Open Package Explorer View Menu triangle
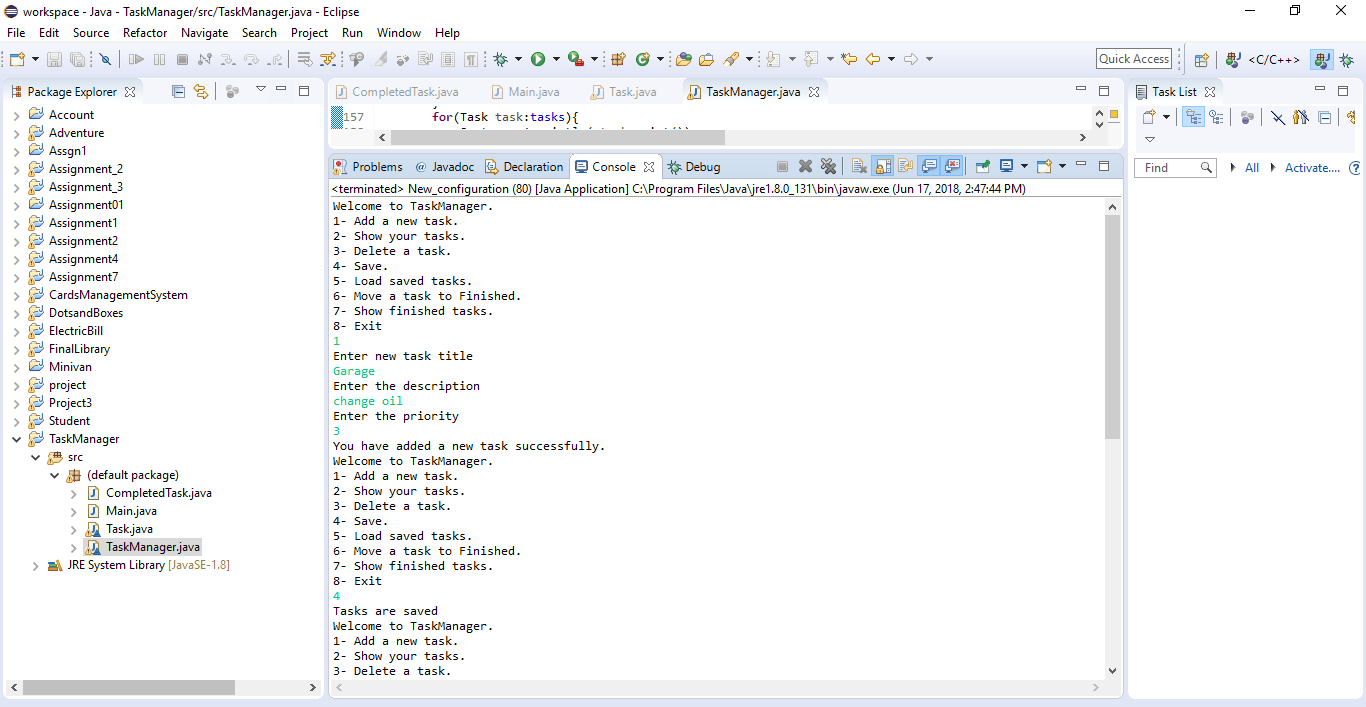This screenshot has height=707, width=1366. point(260,90)
